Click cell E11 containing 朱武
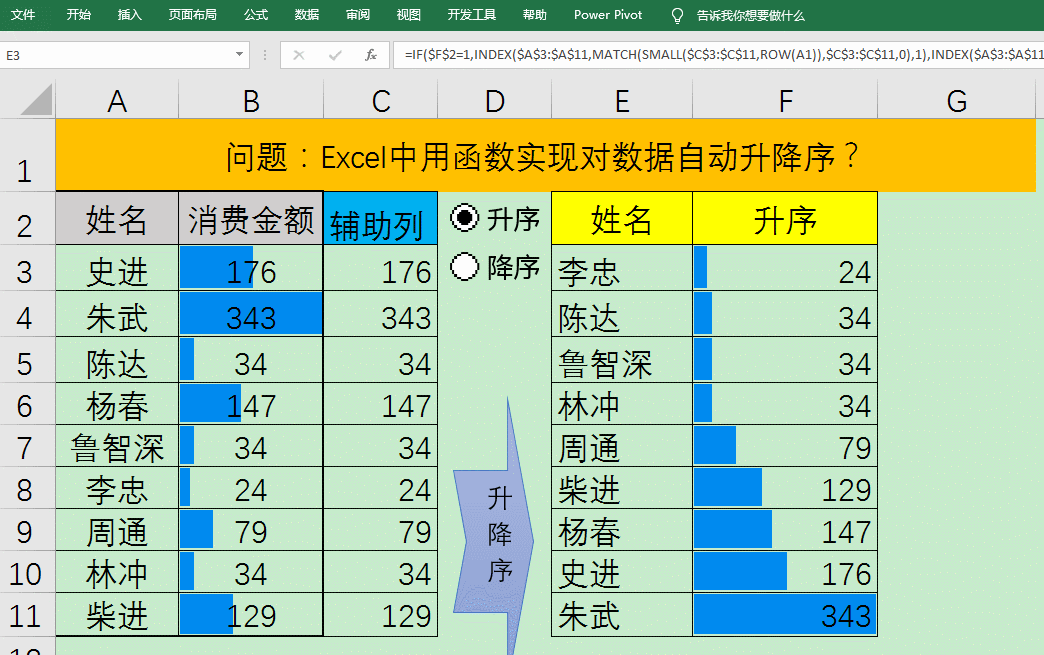Viewport: 1044px width, 655px height. click(x=622, y=614)
